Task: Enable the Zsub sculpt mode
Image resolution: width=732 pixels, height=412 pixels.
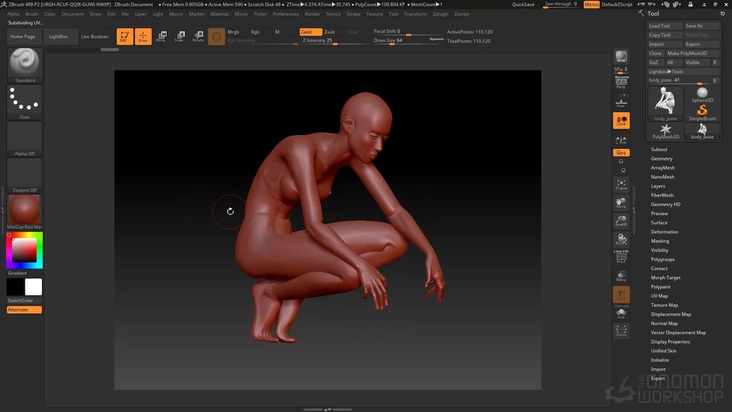Action: [330, 32]
